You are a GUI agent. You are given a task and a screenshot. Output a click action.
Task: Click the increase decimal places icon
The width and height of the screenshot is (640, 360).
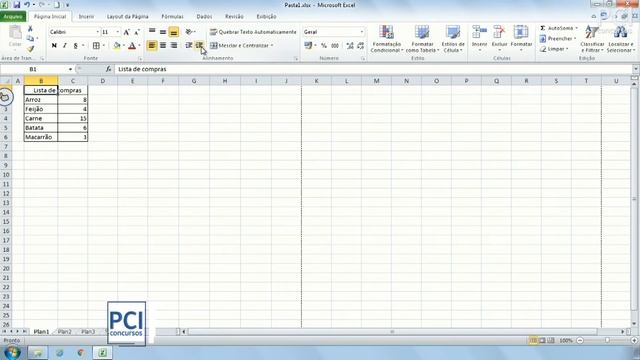(x=350, y=46)
